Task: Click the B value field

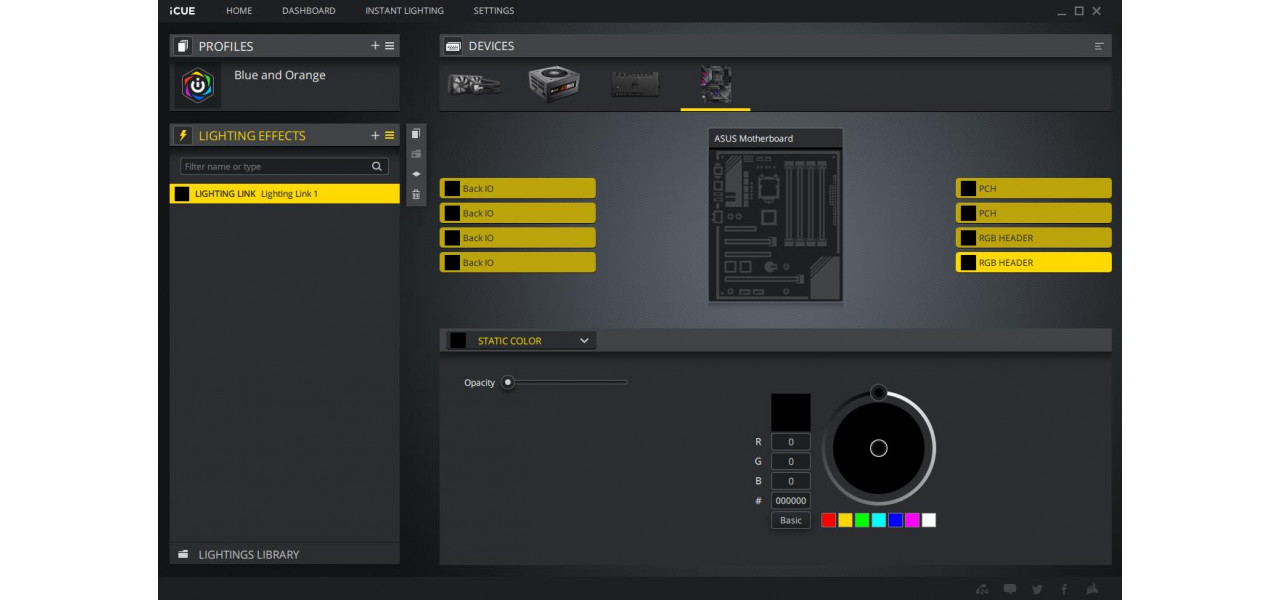Action: pyautogui.click(x=791, y=481)
